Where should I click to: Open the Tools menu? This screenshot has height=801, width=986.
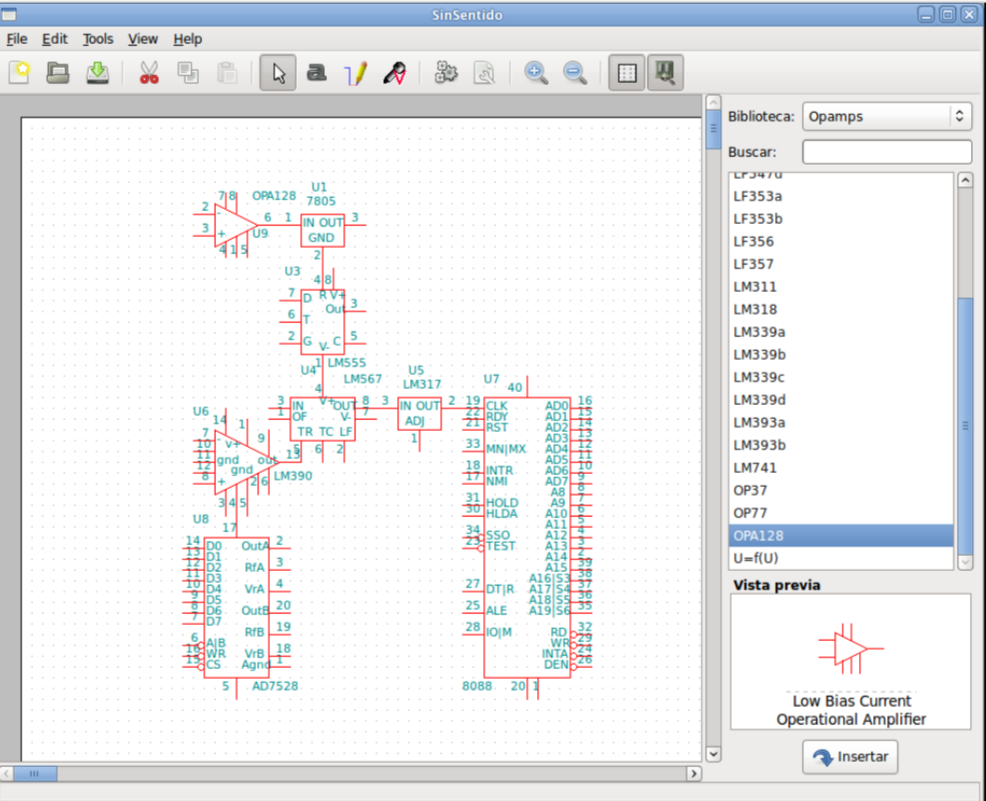coord(98,39)
